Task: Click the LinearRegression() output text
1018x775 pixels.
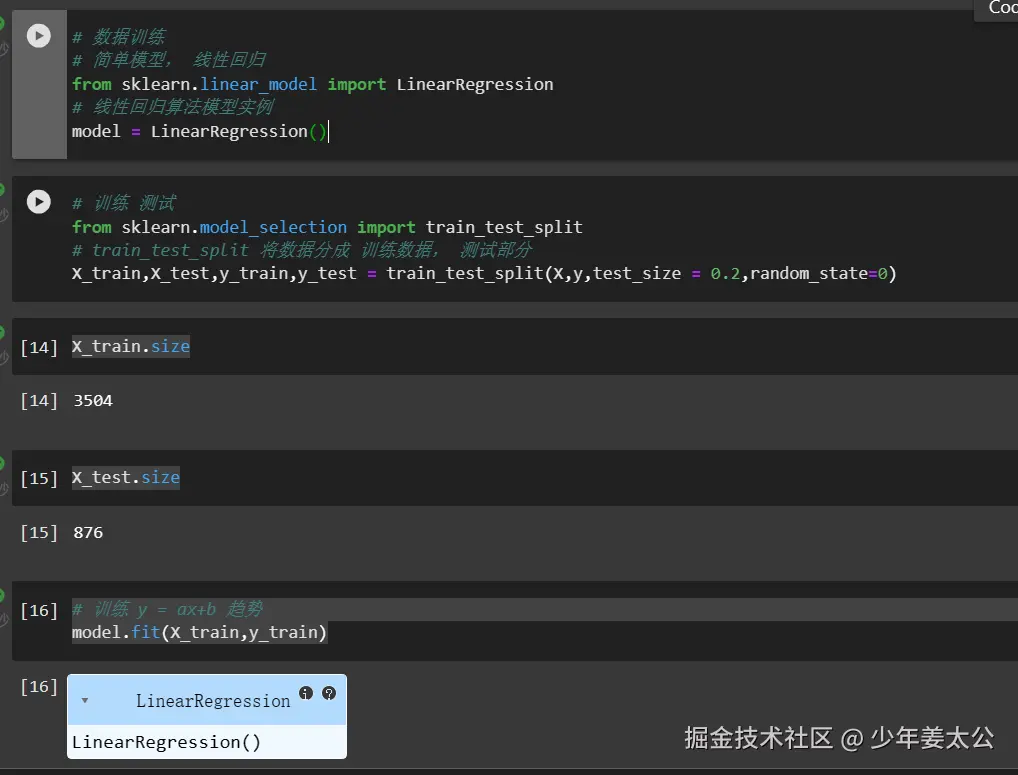Action: click(x=166, y=742)
